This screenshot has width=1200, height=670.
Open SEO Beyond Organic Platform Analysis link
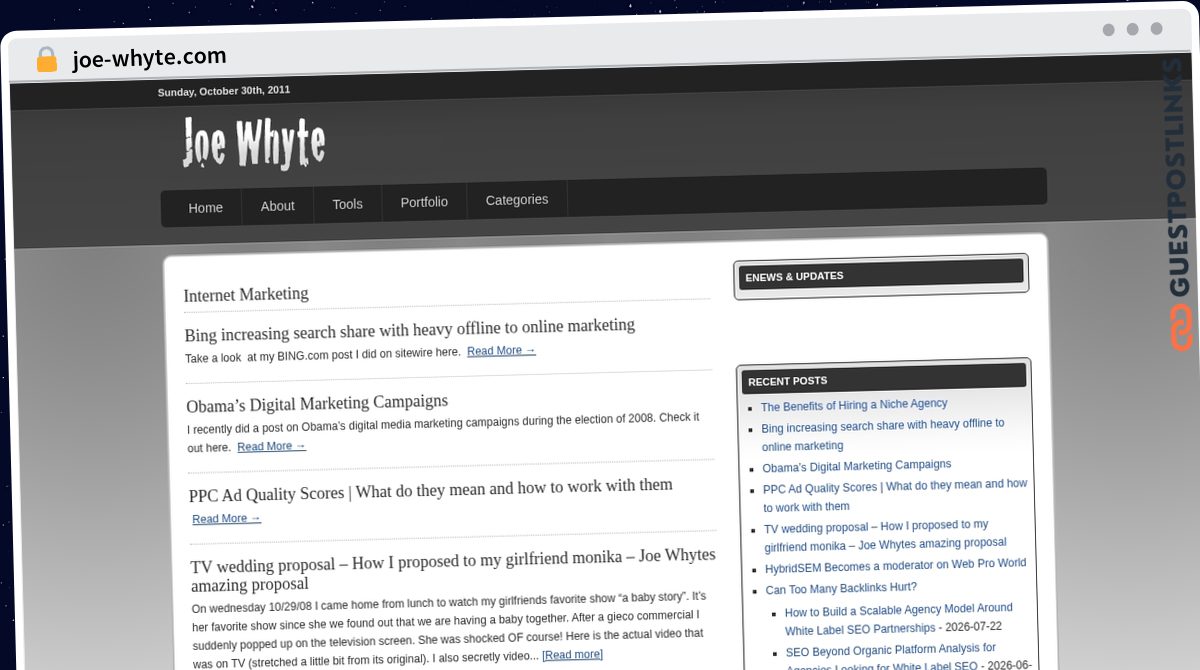click(891, 657)
